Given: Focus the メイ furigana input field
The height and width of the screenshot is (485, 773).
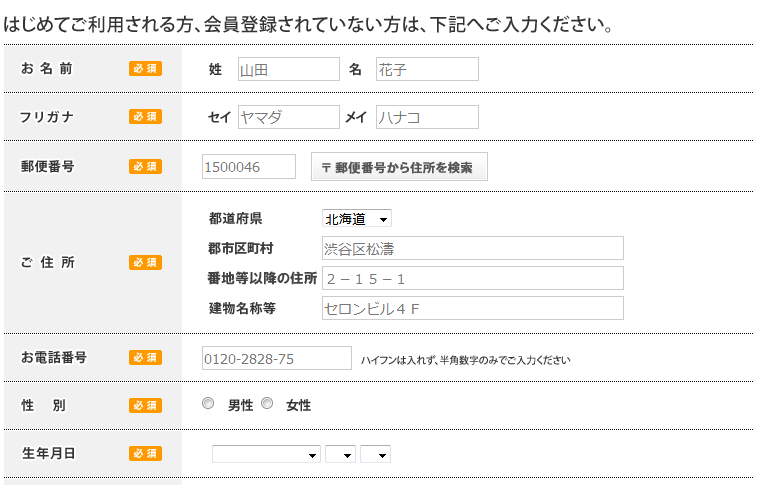Looking at the screenshot, I should tap(427, 117).
